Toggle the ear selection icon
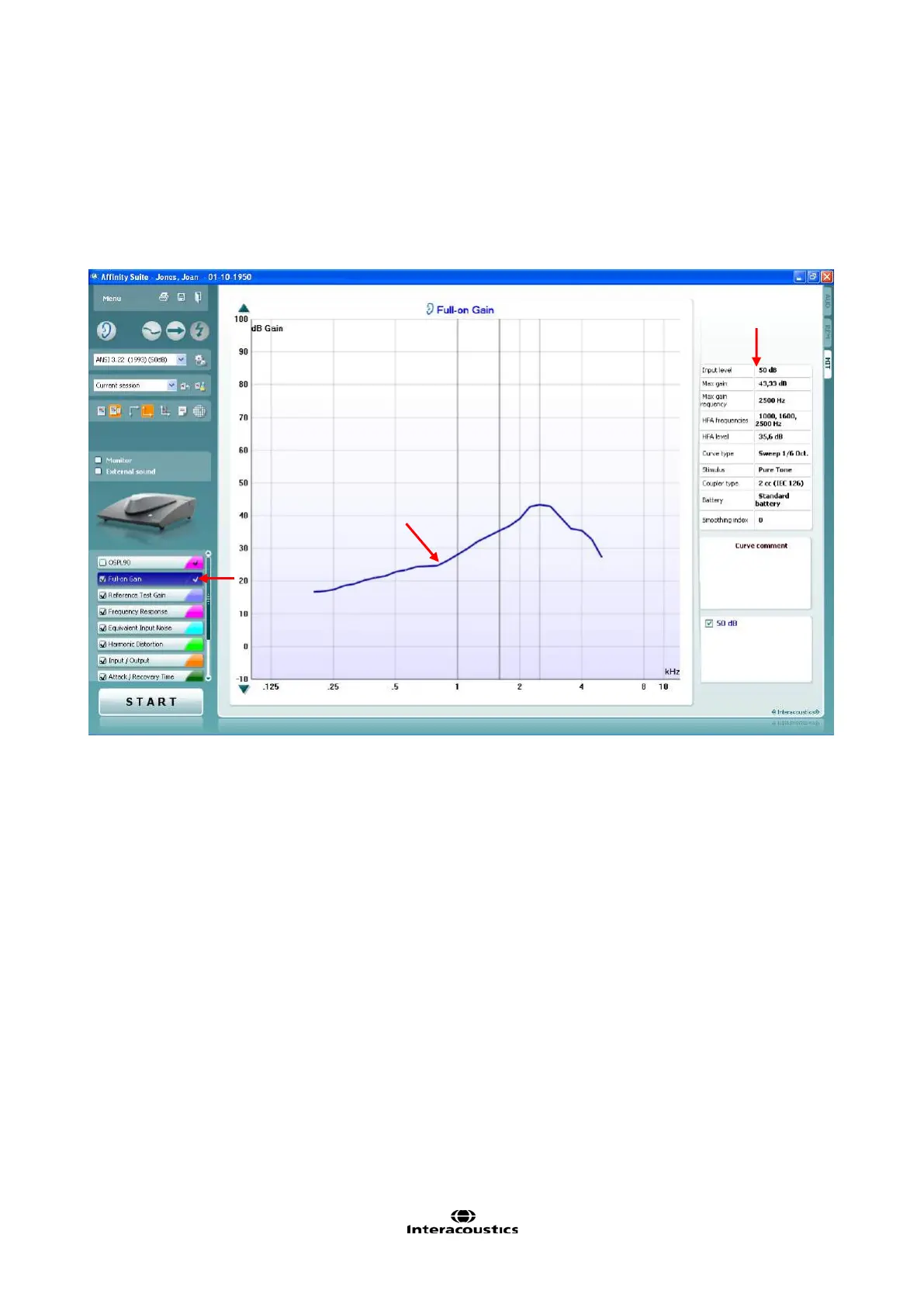This screenshot has width=924, height=1307. [106, 330]
